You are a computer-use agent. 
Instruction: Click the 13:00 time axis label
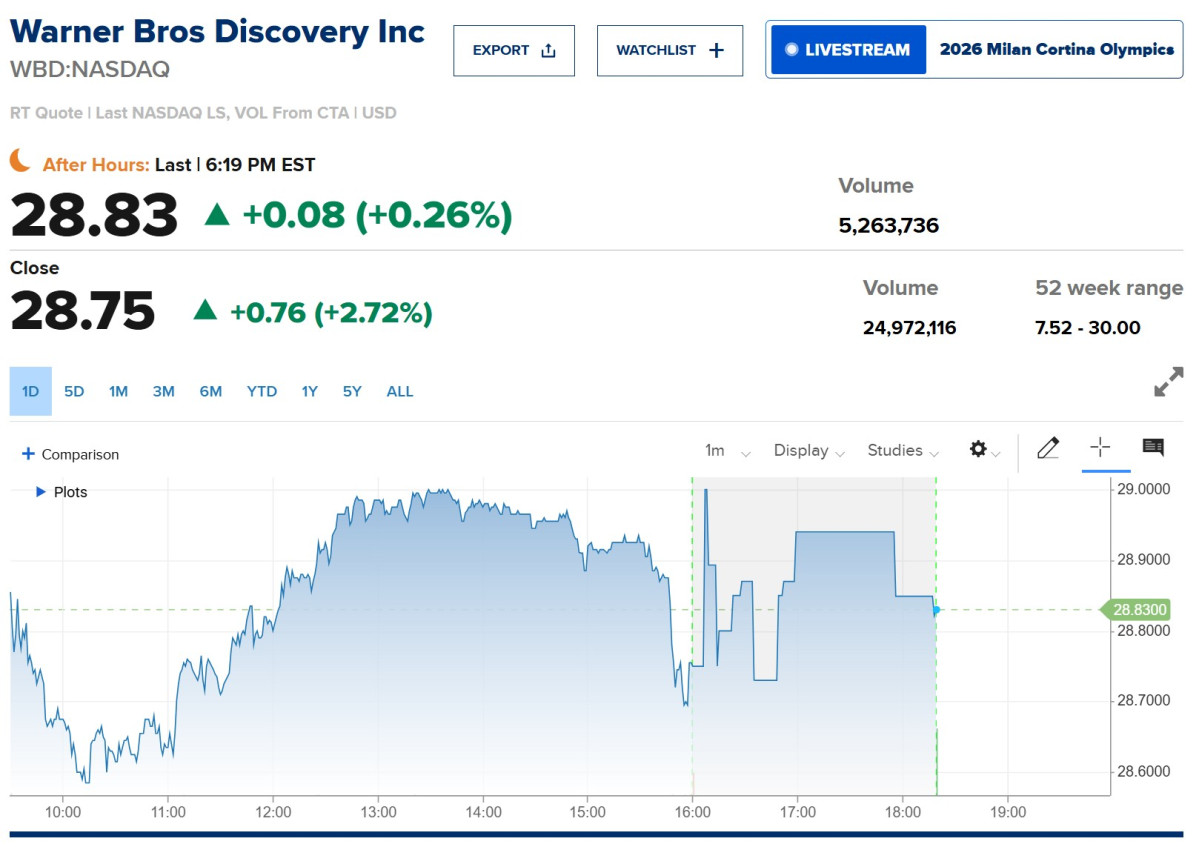tap(378, 812)
